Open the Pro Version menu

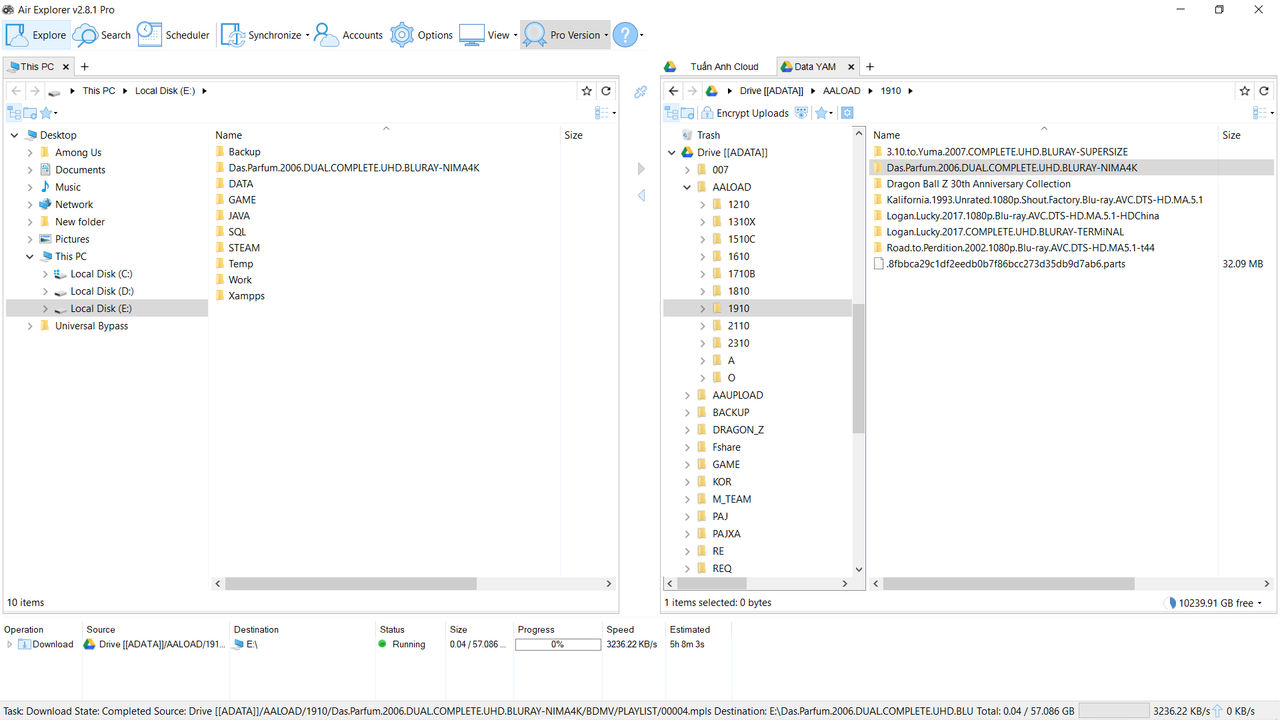click(565, 35)
